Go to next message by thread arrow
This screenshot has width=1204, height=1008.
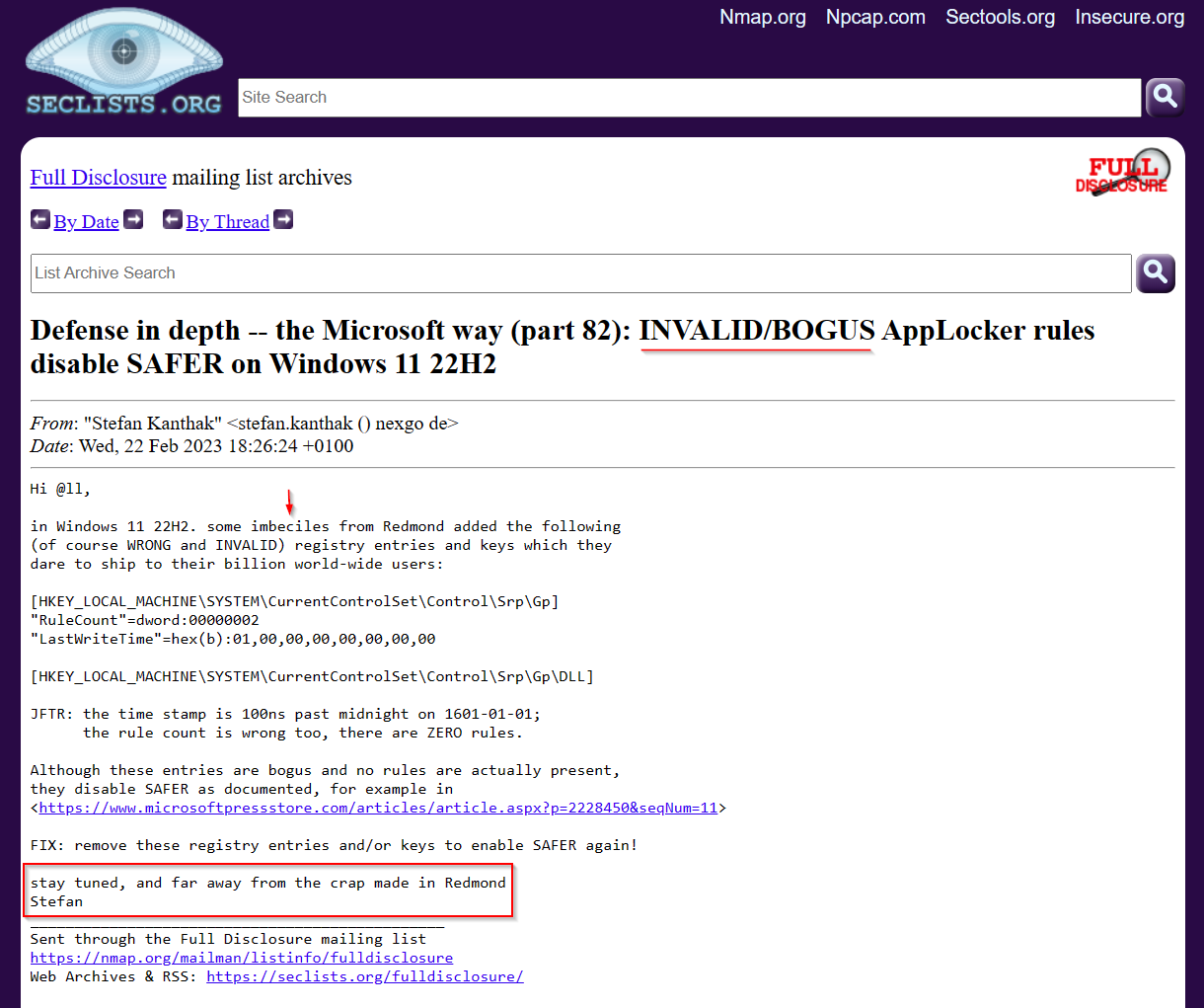tap(283, 219)
